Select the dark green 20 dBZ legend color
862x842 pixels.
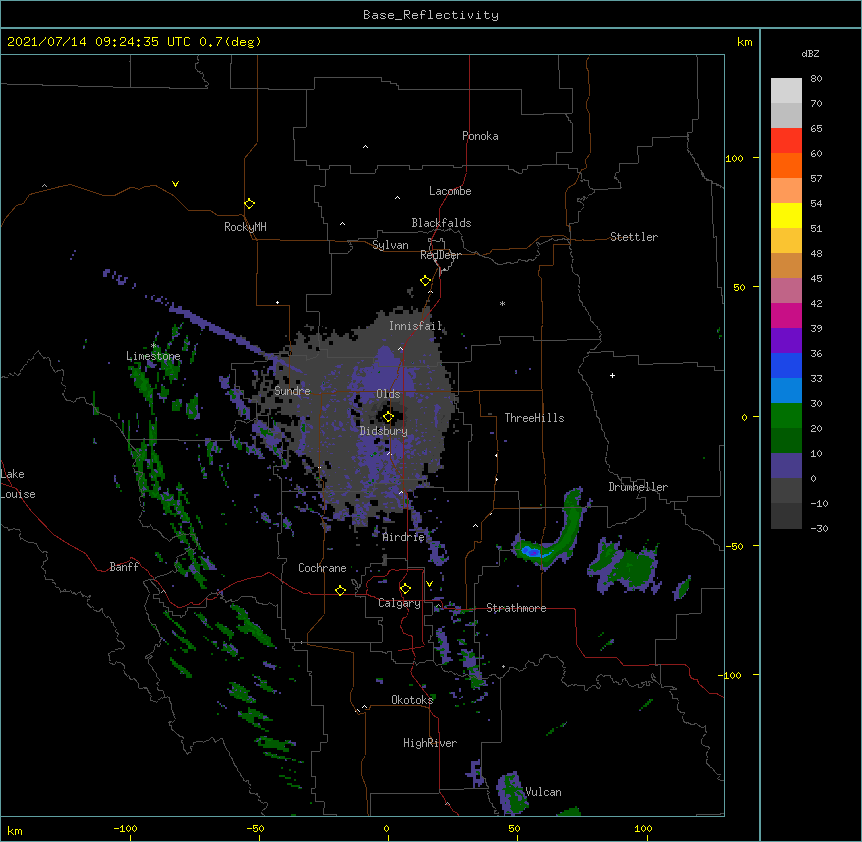[x=786, y=440]
